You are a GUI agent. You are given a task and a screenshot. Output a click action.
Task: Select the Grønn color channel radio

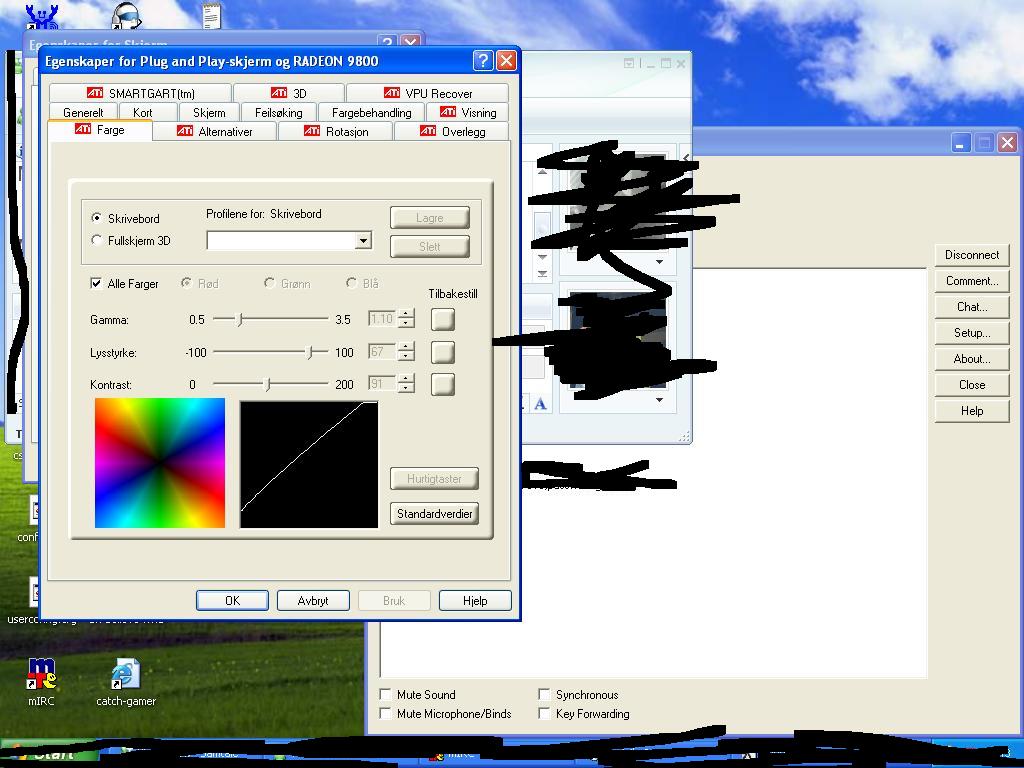point(269,283)
